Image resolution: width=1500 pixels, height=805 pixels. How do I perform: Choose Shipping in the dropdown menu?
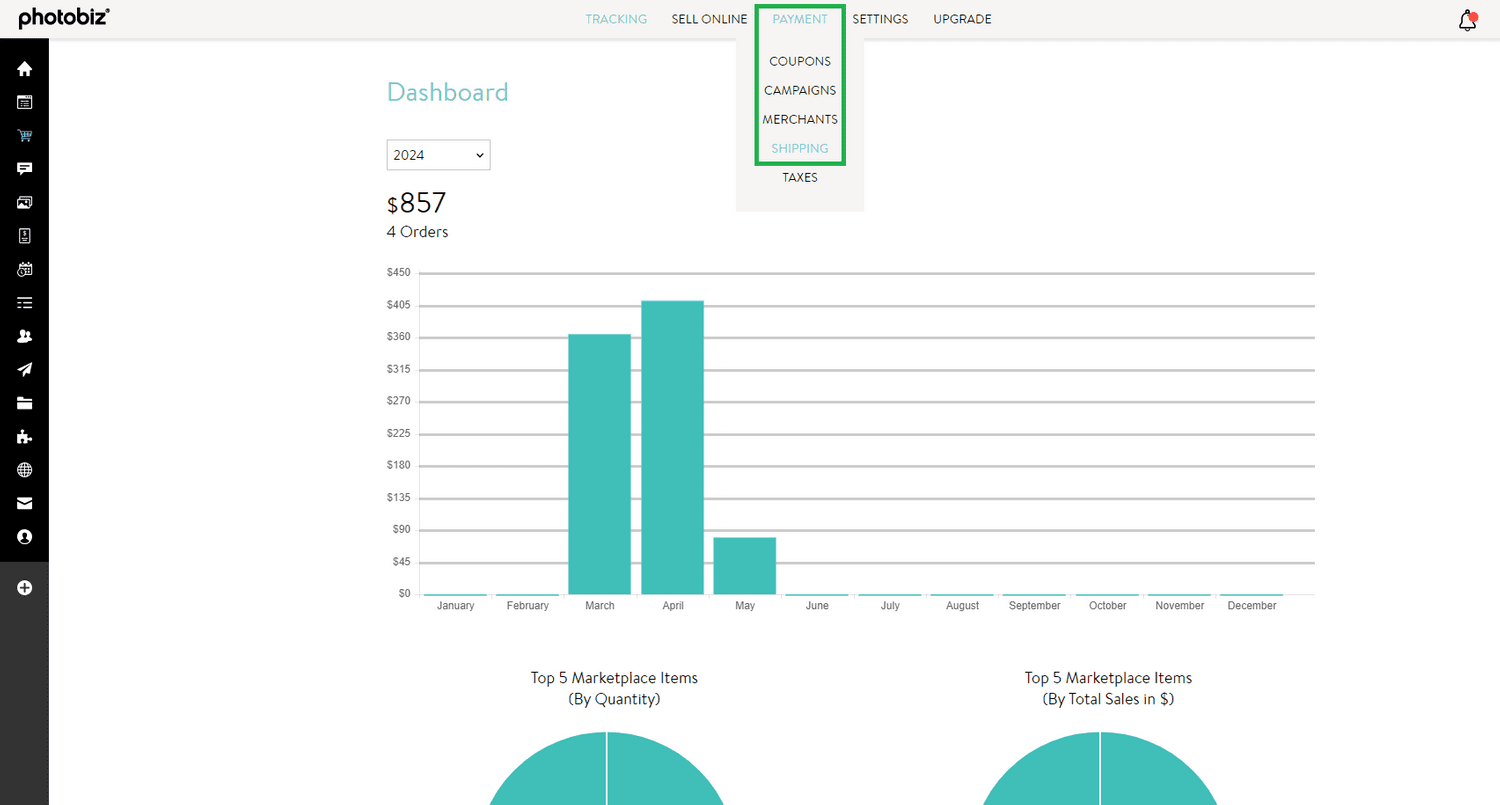(800, 148)
